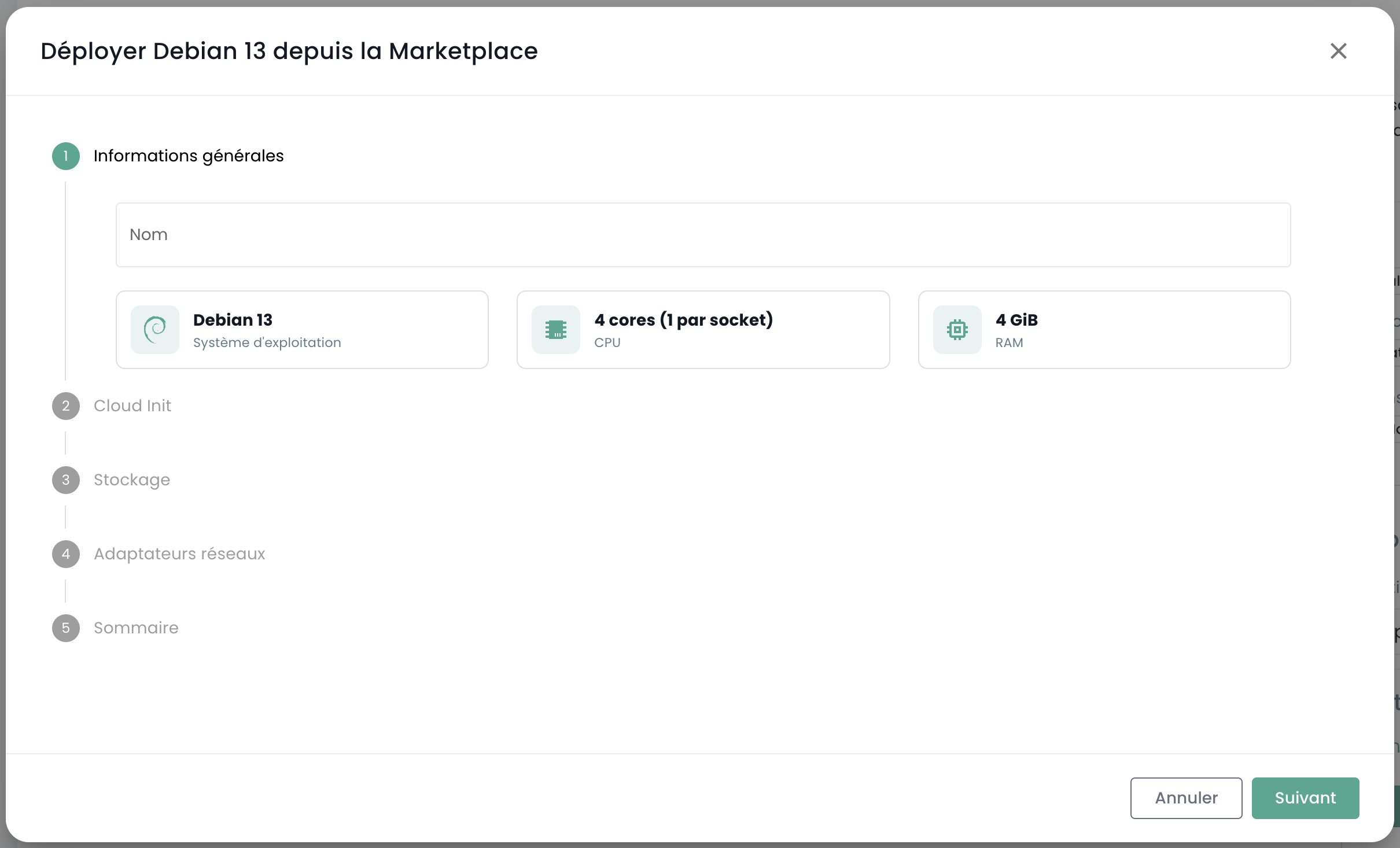Viewport: 1400px width, 848px height.
Task: Jump to Adaptateurs réseaux step
Action: coord(179,554)
